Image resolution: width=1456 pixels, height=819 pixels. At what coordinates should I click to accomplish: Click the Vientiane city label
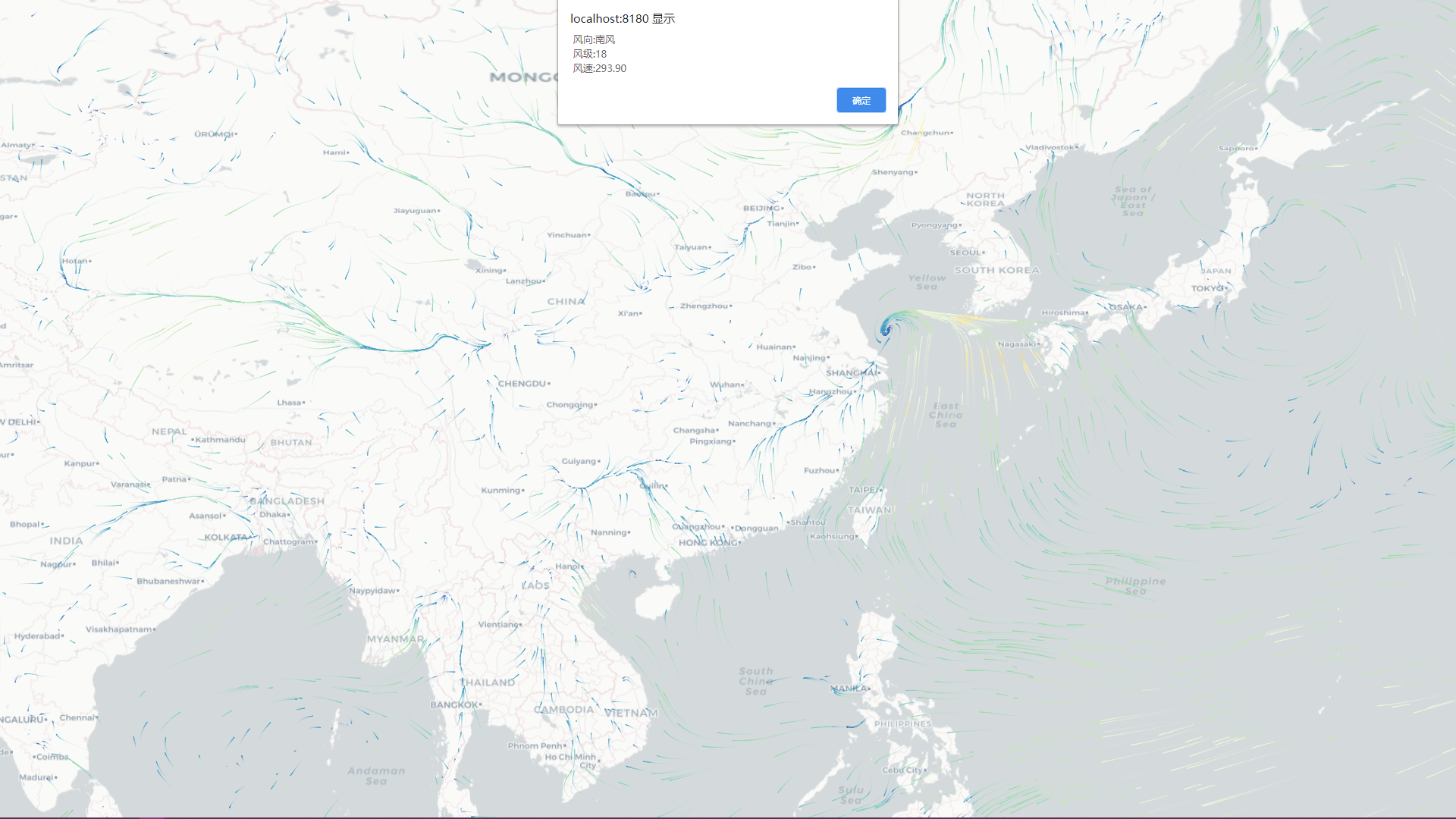pos(500,625)
